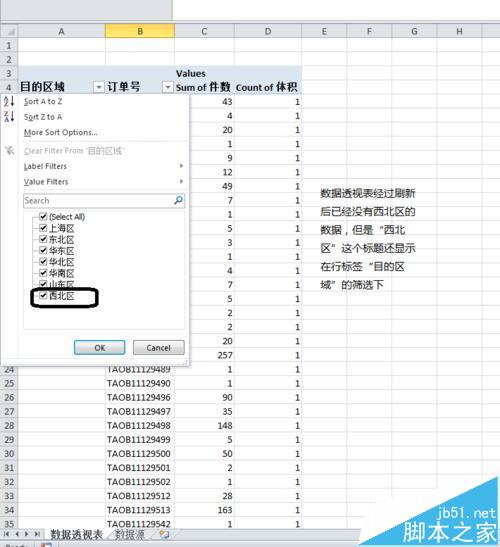Click cell TAOB11129501

[x=140, y=468]
